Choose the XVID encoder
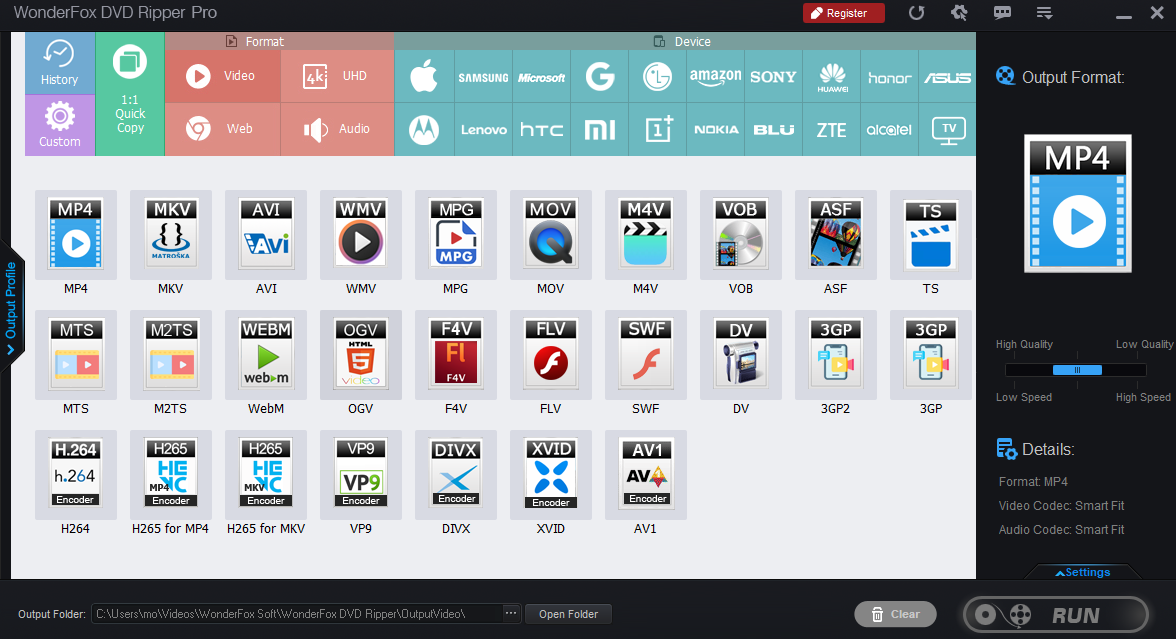This screenshot has height=639, width=1176. tap(550, 474)
